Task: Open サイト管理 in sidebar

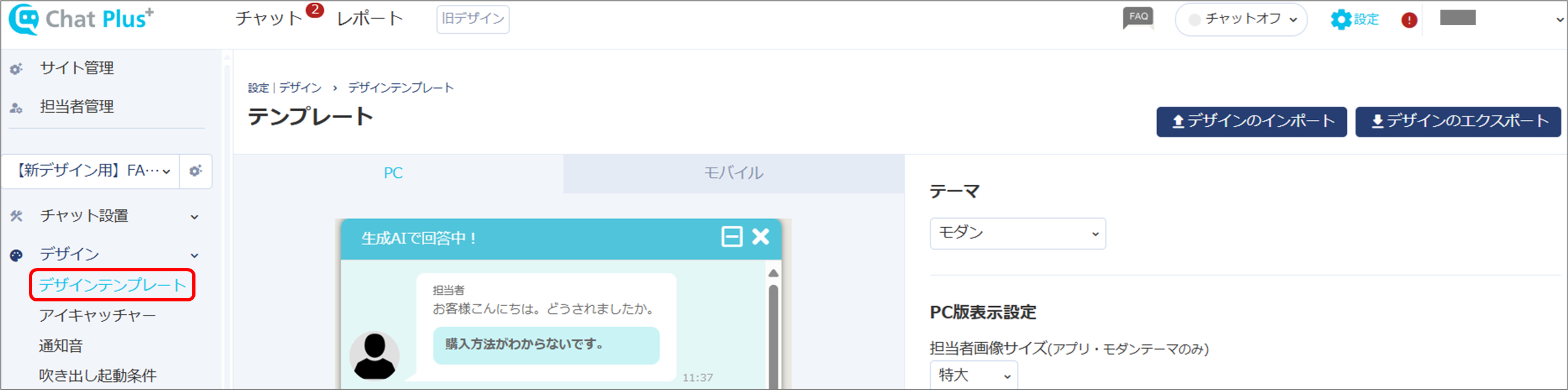Action: tap(77, 68)
